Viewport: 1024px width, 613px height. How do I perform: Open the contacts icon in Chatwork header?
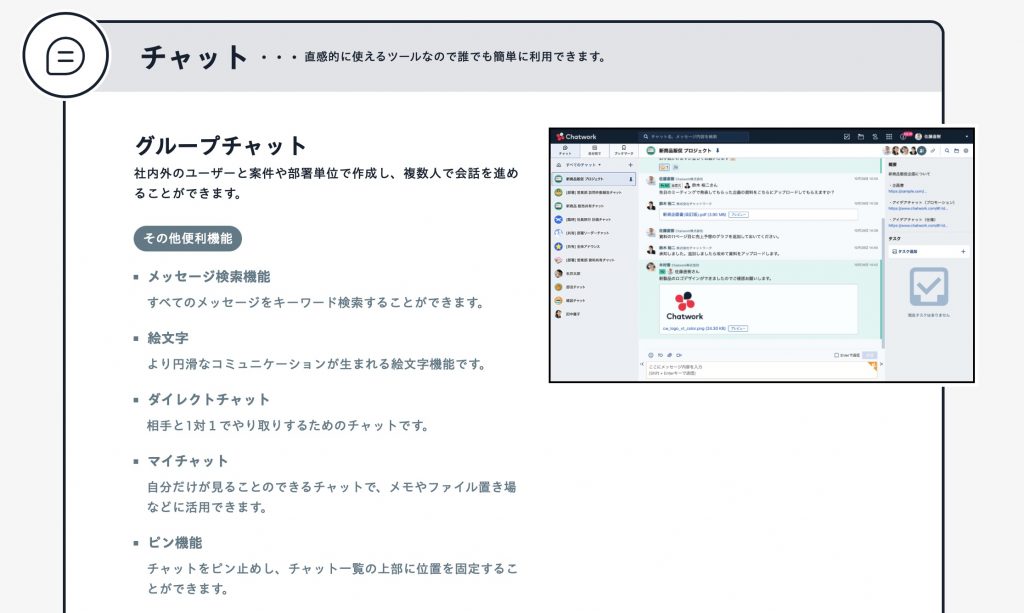pyautogui.click(x=875, y=136)
